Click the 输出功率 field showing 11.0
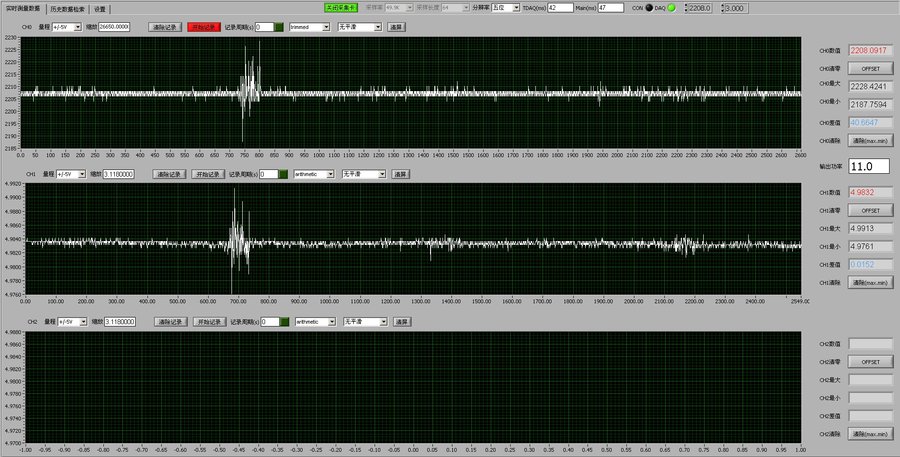 coord(869,166)
